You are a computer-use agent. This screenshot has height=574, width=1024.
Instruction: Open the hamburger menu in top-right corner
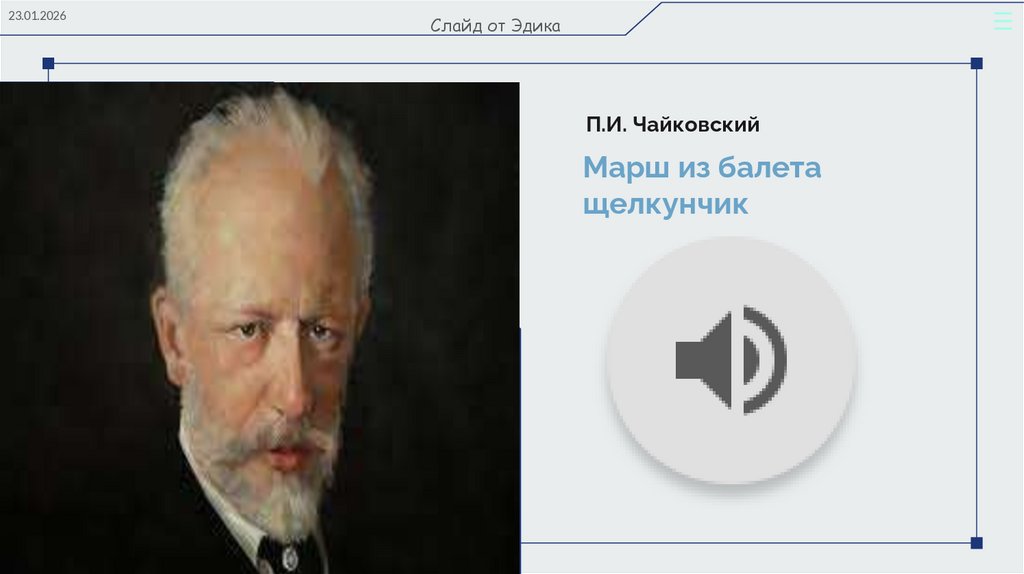tap(1002, 20)
